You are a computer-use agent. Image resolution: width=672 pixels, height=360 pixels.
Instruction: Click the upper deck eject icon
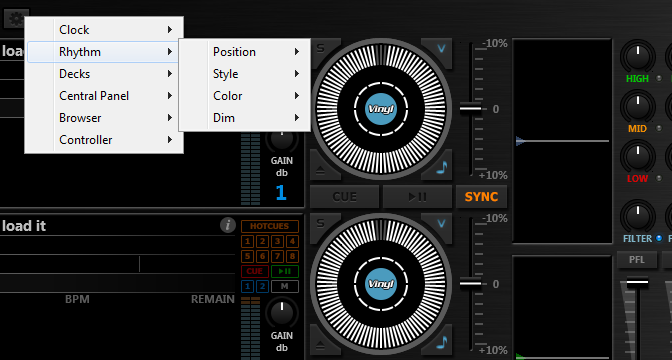(321, 170)
